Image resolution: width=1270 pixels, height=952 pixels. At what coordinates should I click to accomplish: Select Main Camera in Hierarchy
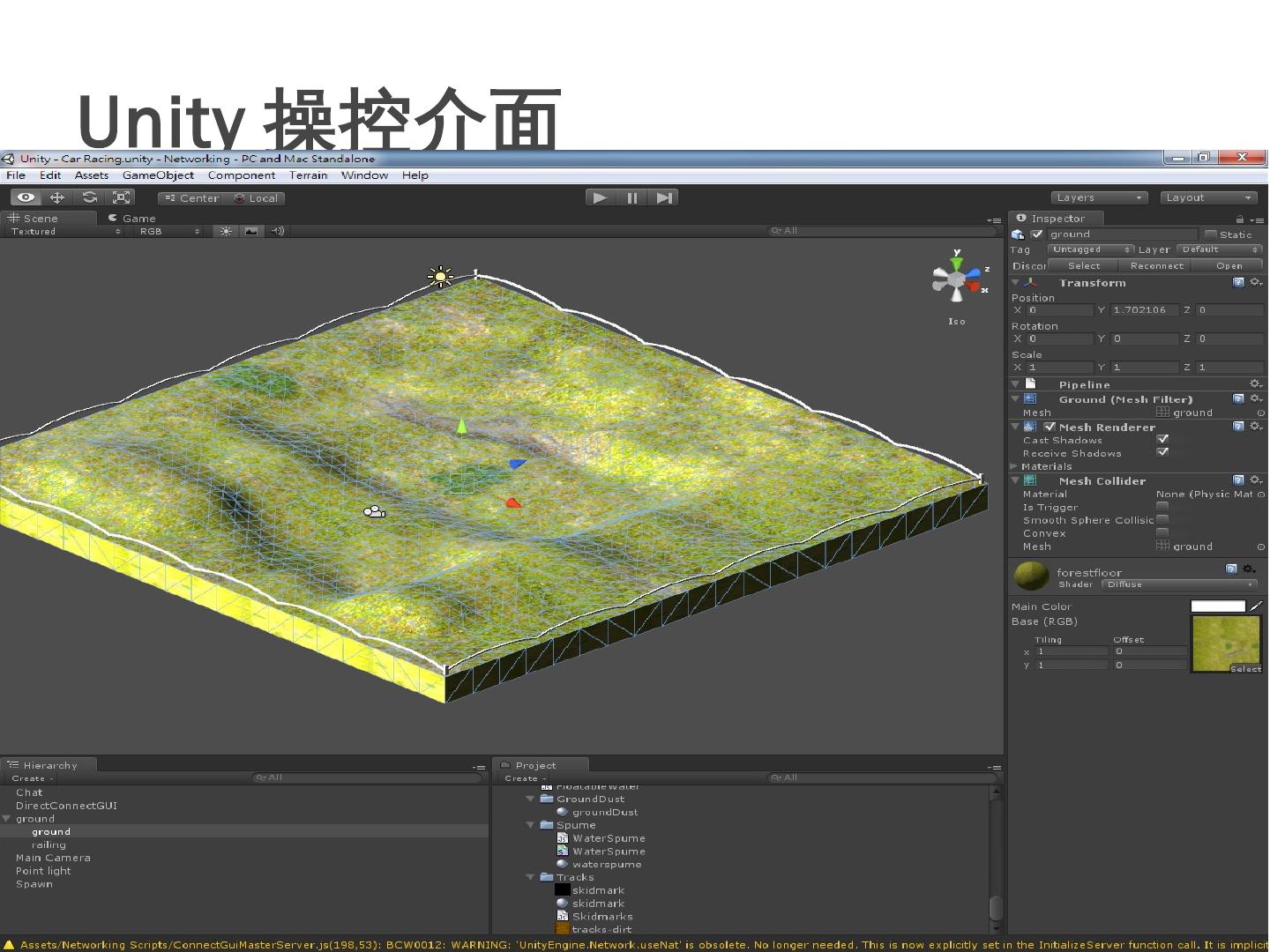click(53, 858)
